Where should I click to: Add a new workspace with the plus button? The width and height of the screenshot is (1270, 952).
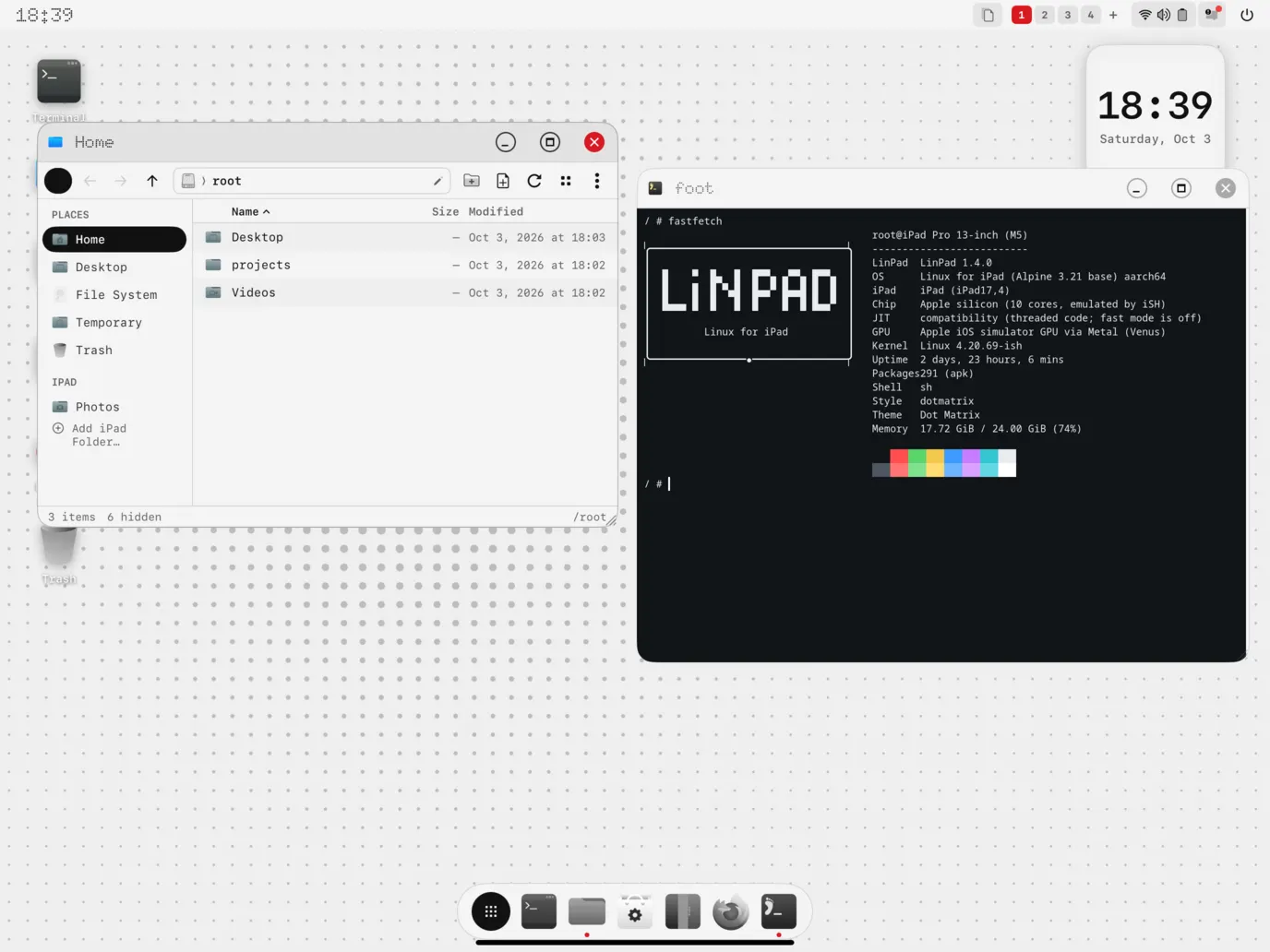(1113, 15)
